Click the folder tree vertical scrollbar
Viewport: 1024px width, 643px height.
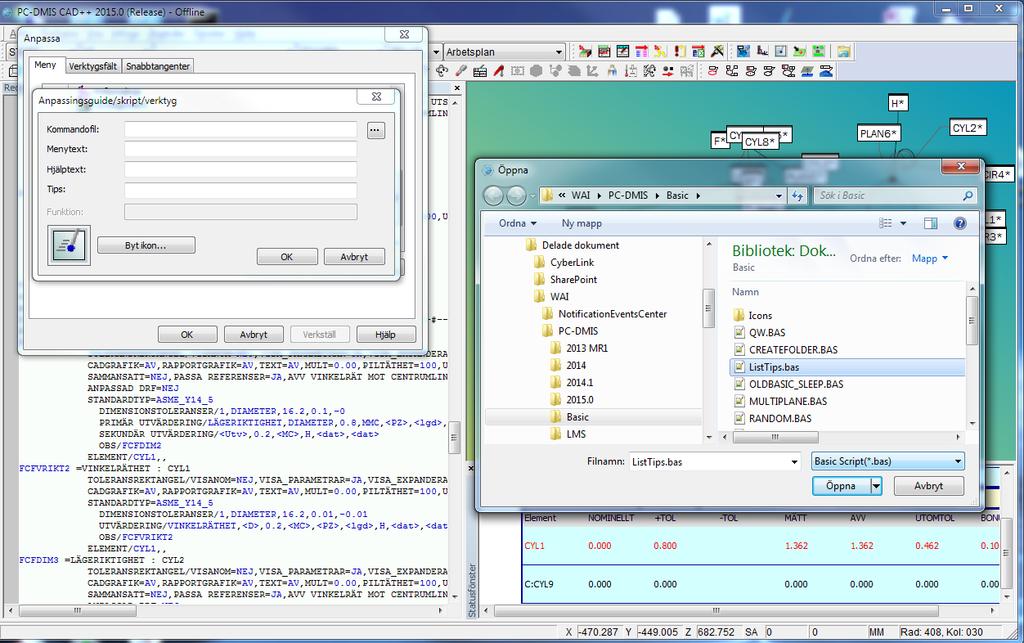coord(709,307)
